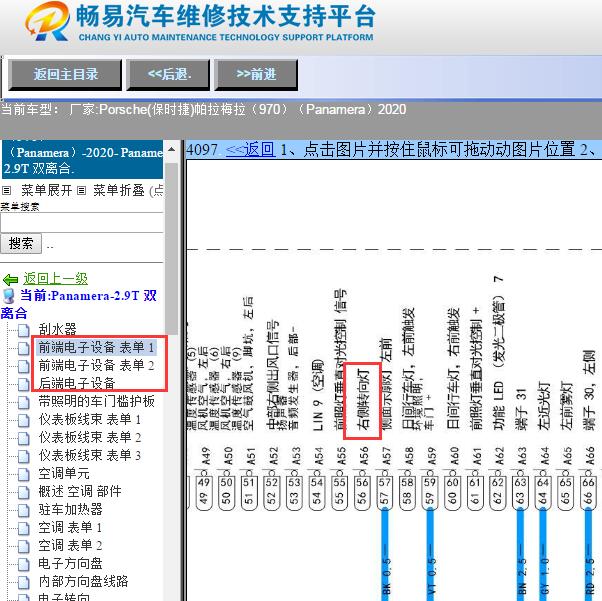Click the computer icon beside 当前:Panamera-2.9T
This screenshot has height=601, width=602.
[8, 296]
